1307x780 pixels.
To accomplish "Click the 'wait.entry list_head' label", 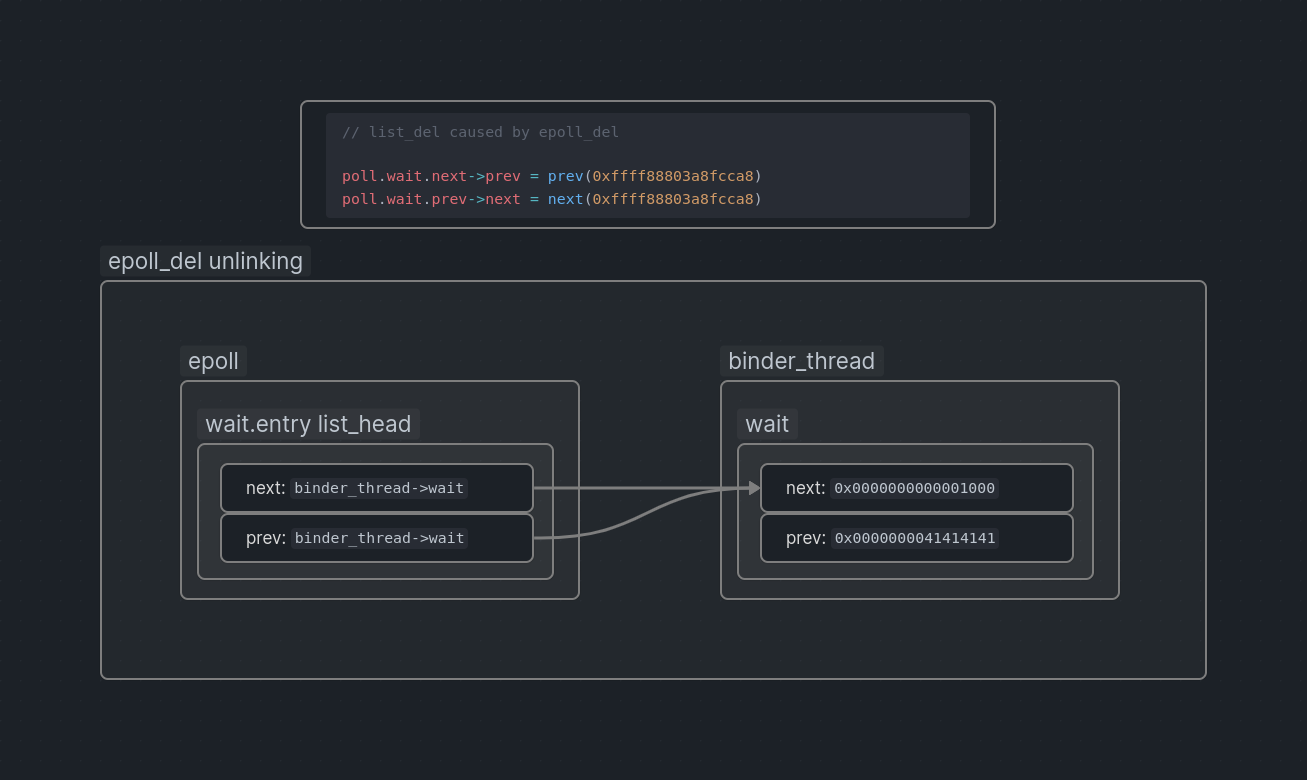I will 308,424.
